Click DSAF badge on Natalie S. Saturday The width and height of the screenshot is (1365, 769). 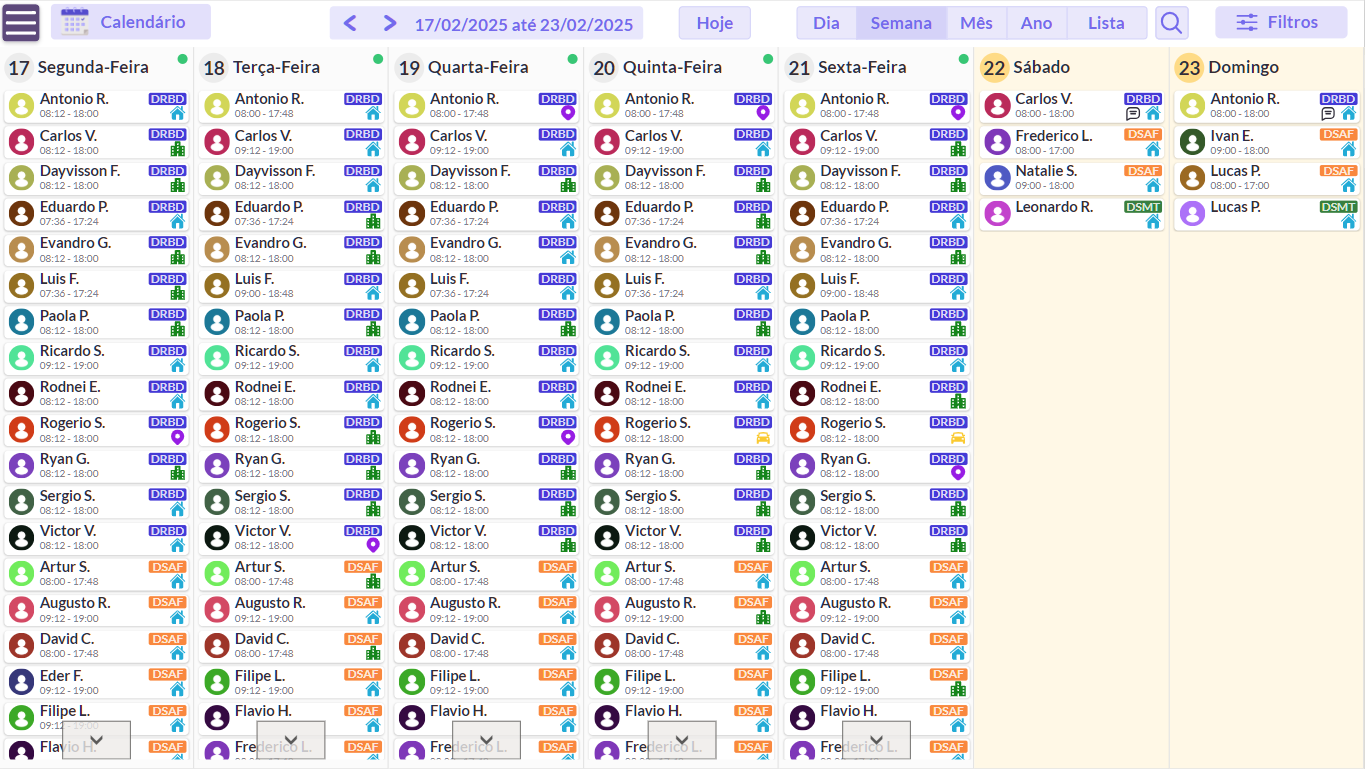(x=1143, y=171)
